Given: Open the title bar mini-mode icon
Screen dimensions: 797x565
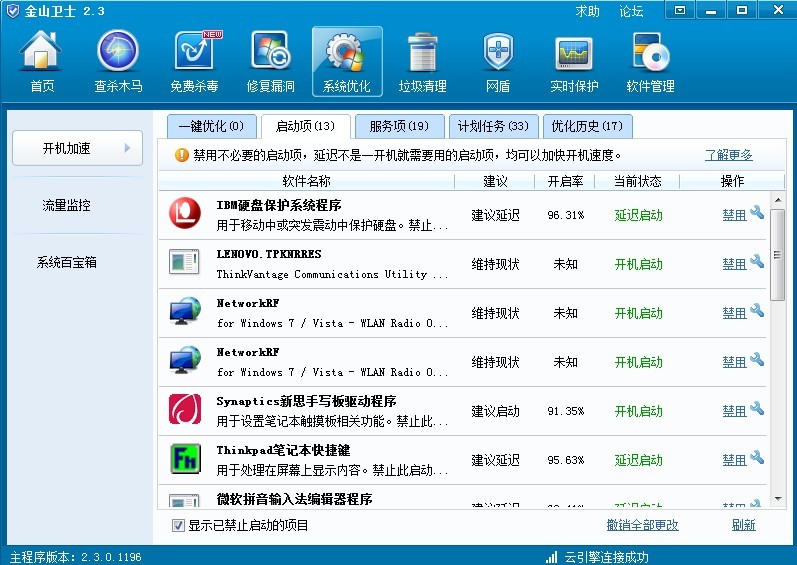Looking at the screenshot, I should 680,10.
